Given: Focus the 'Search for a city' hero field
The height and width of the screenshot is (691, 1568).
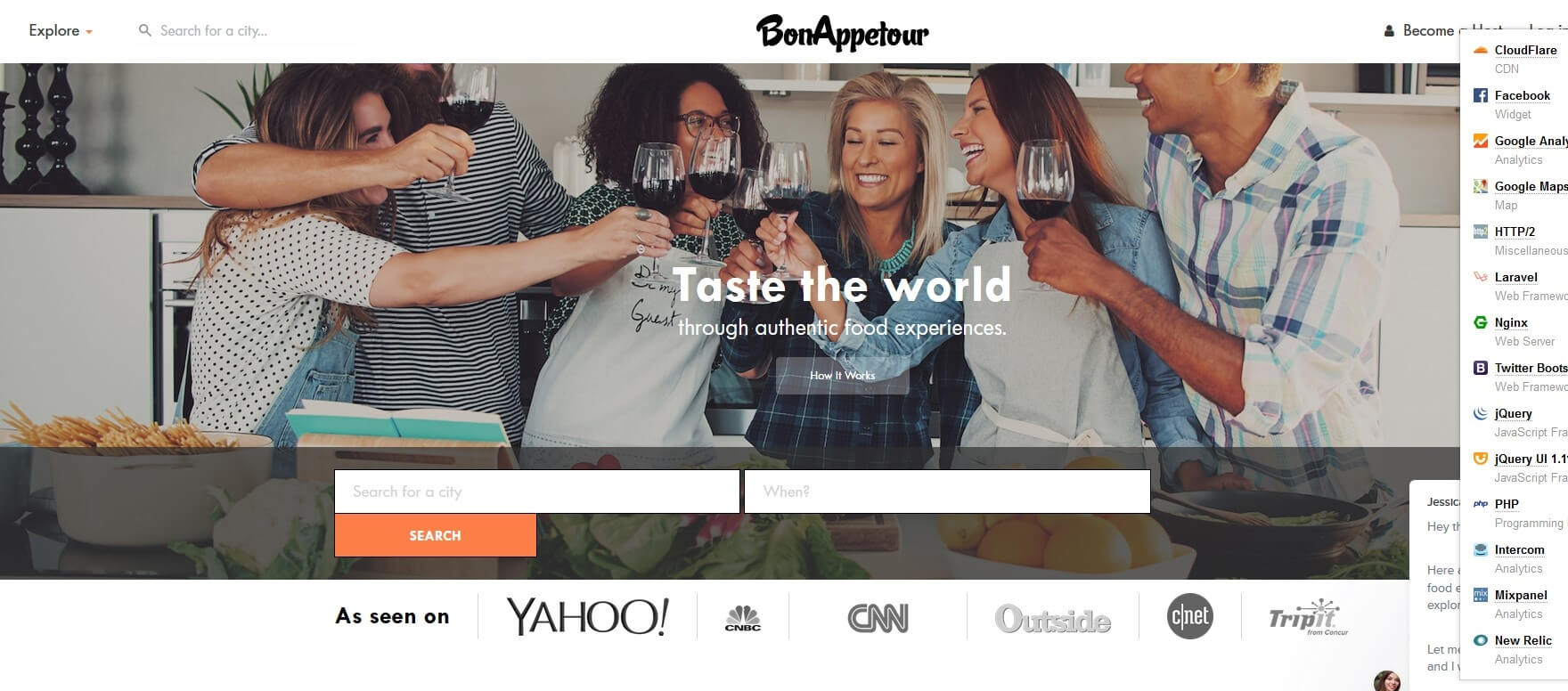Looking at the screenshot, I should click(x=537, y=492).
